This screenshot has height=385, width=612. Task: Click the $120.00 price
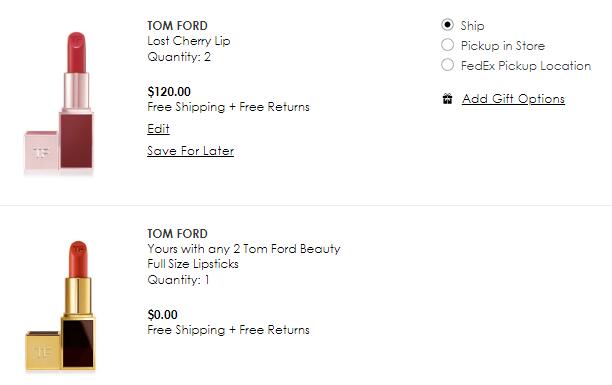(169, 92)
